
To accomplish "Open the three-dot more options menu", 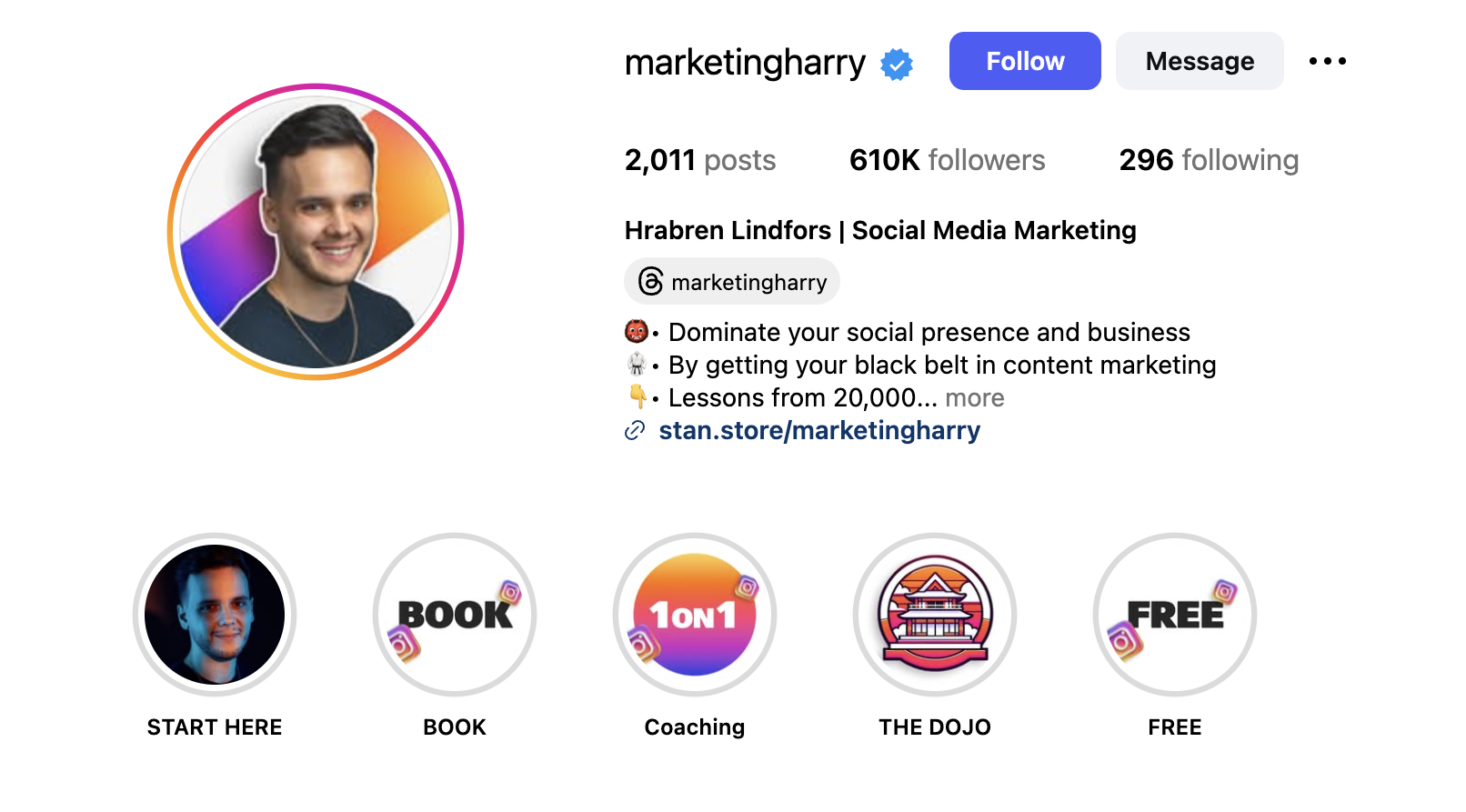I will (1327, 61).
